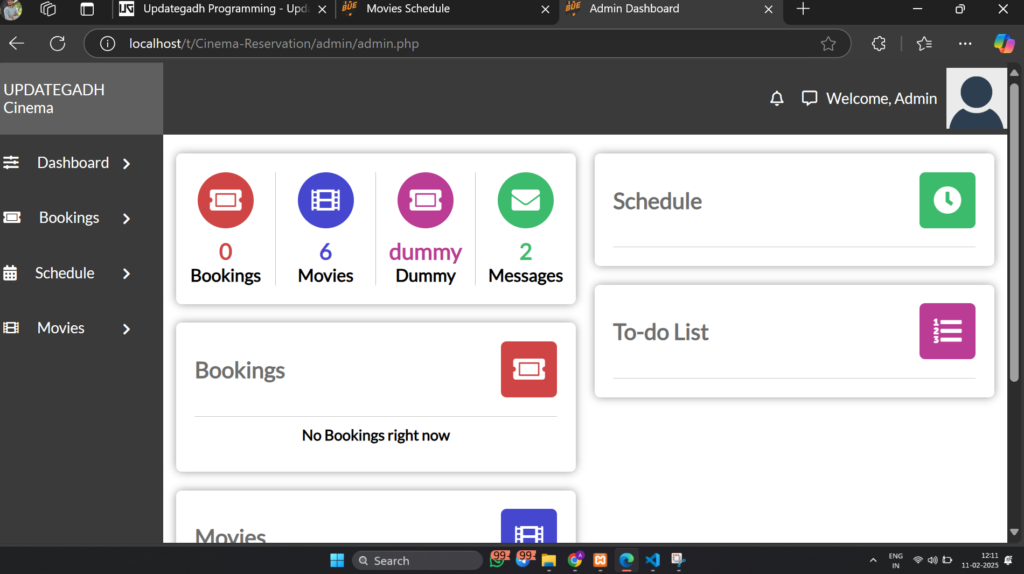Switch to Updategadh Programming browser tab
Image resolution: width=1024 pixels, height=574 pixels.
tap(222, 9)
